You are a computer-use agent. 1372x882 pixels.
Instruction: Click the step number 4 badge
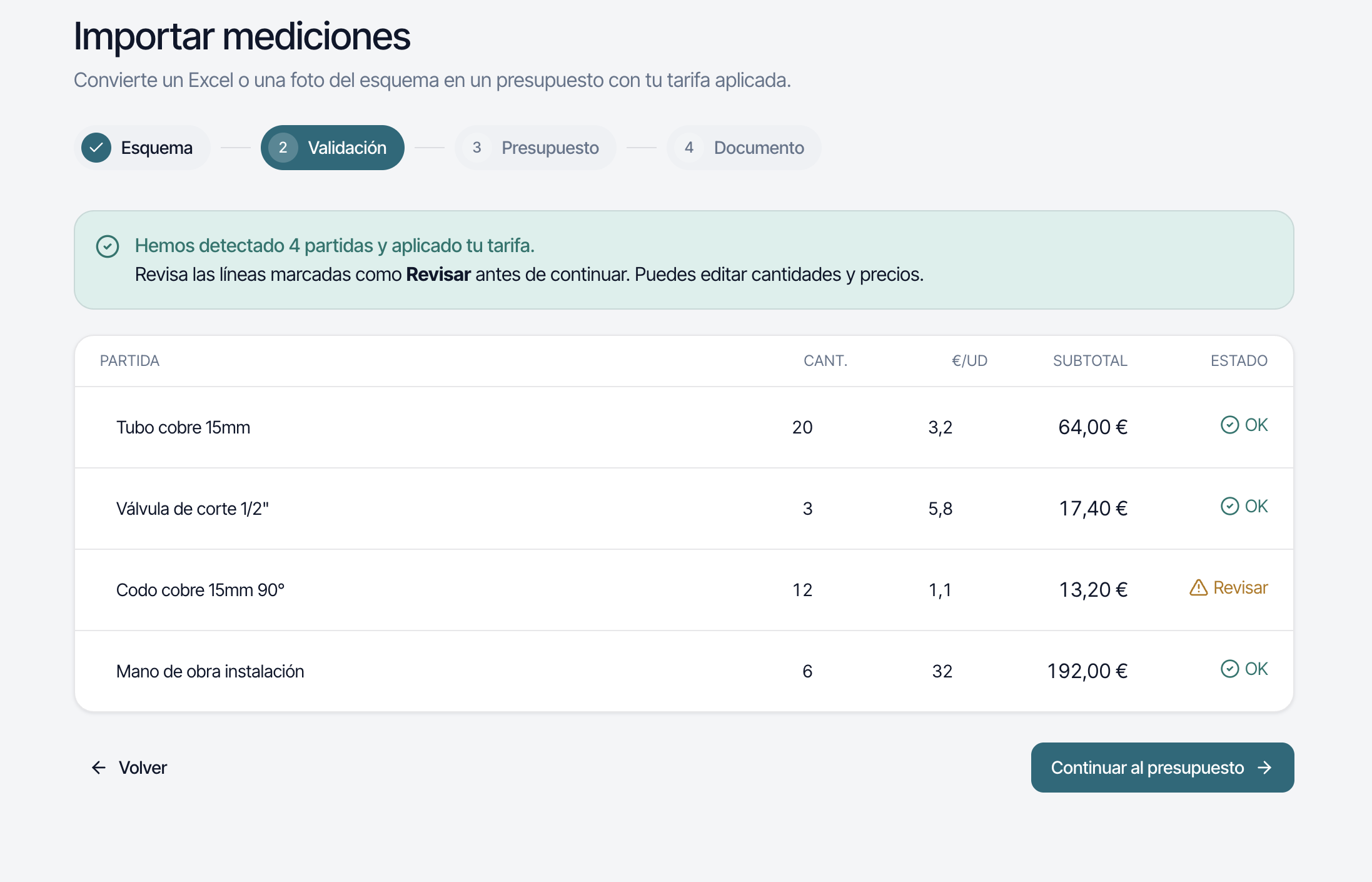click(x=689, y=148)
